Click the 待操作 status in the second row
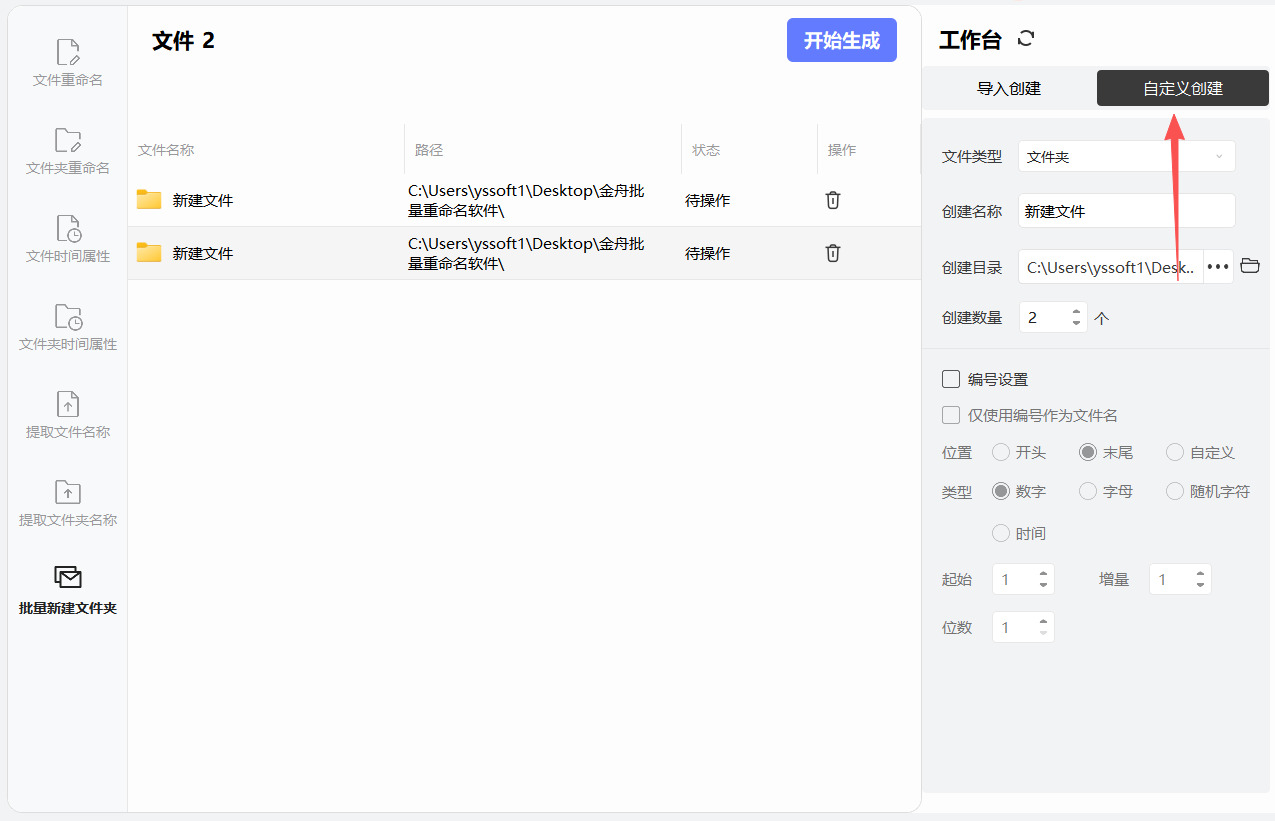 click(x=707, y=253)
